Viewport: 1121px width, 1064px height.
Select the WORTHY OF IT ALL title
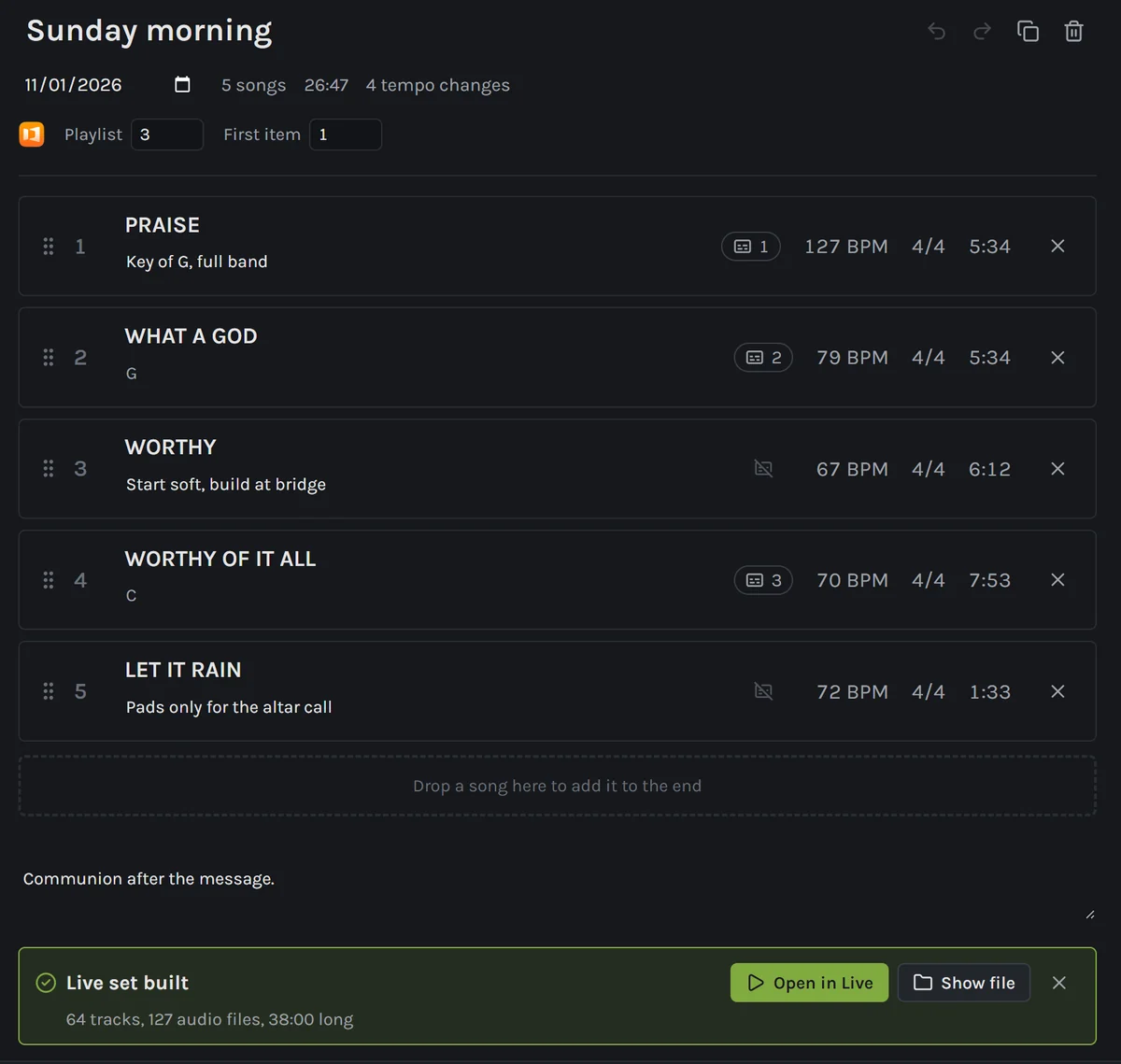click(x=220, y=559)
